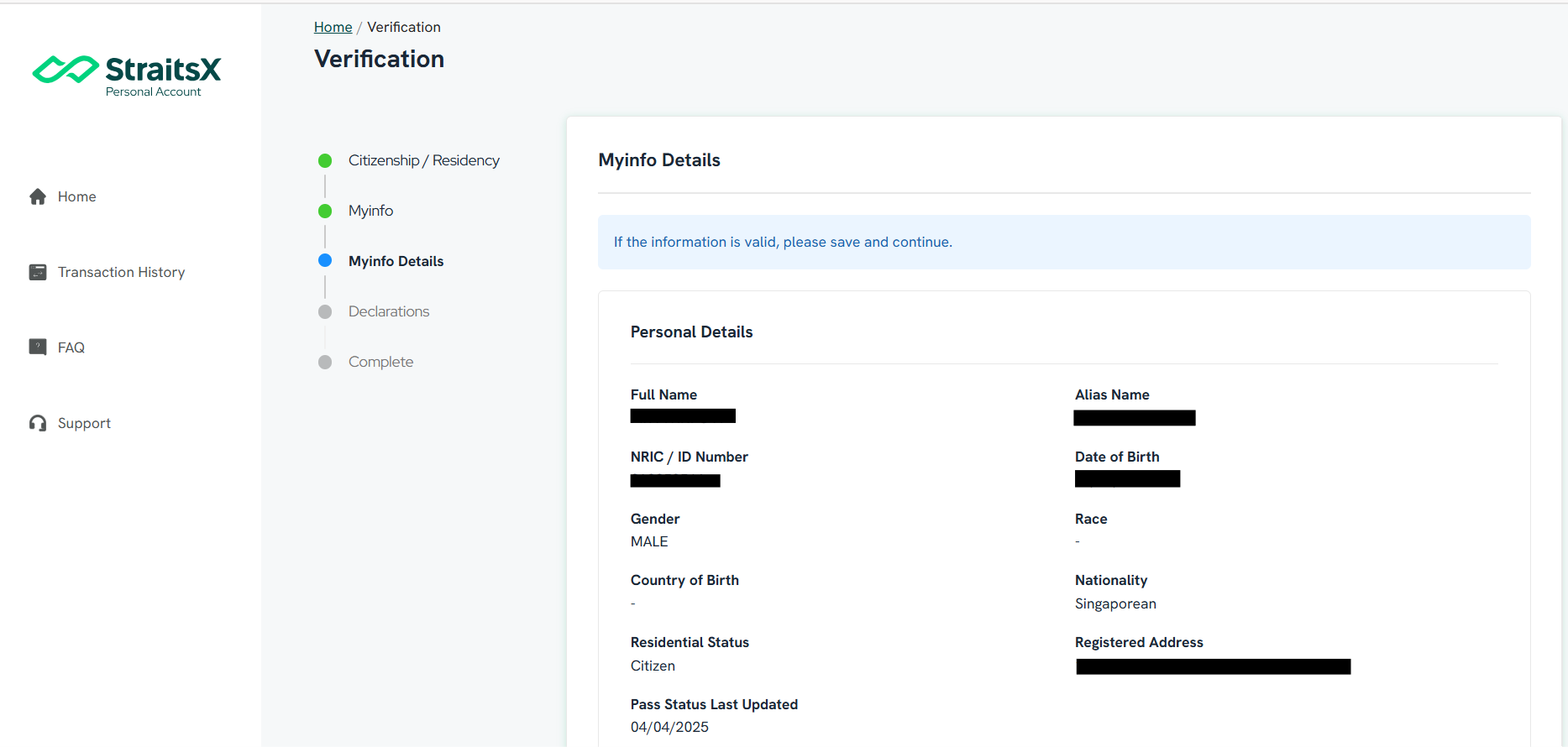The image size is (1568, 747).
Task: Click the save and continue info banner
Action: [1064, 242]
